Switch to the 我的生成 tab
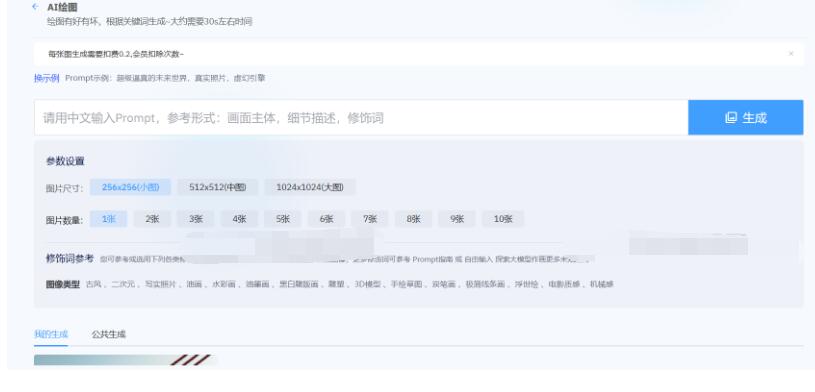The height and width of the screenshot is (392, 815). [x=51, y=334]
